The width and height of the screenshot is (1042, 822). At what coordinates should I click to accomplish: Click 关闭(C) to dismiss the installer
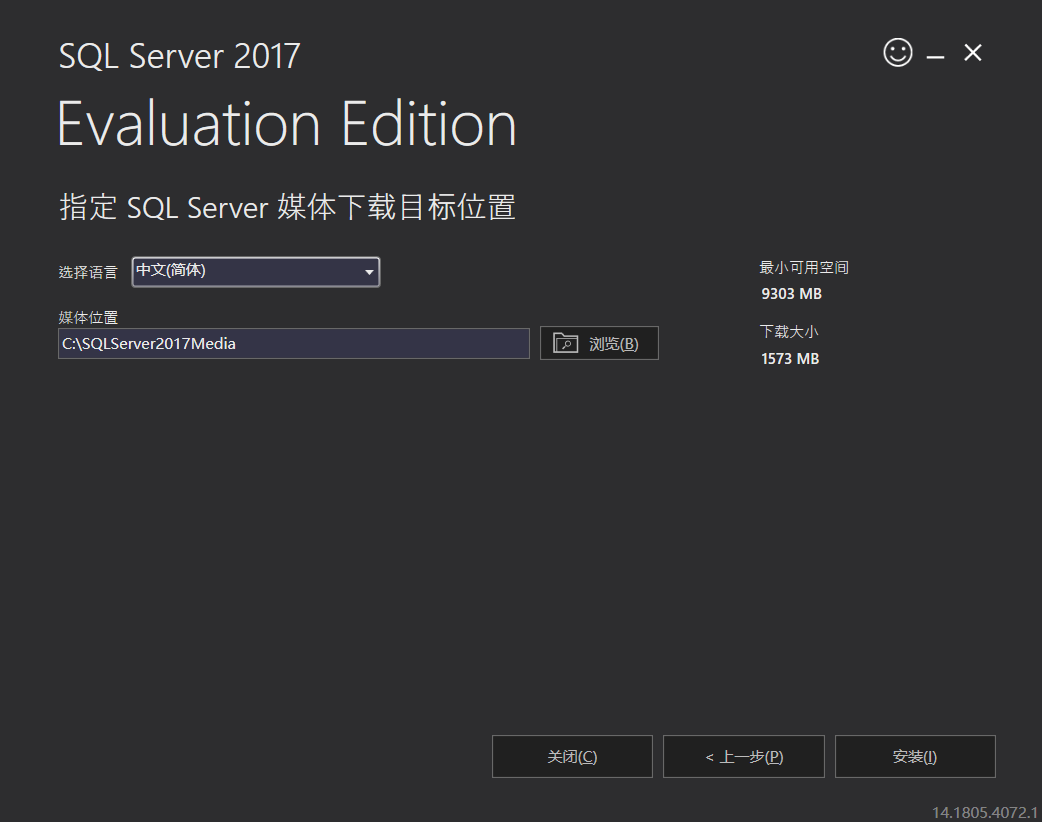pos(571,756)
